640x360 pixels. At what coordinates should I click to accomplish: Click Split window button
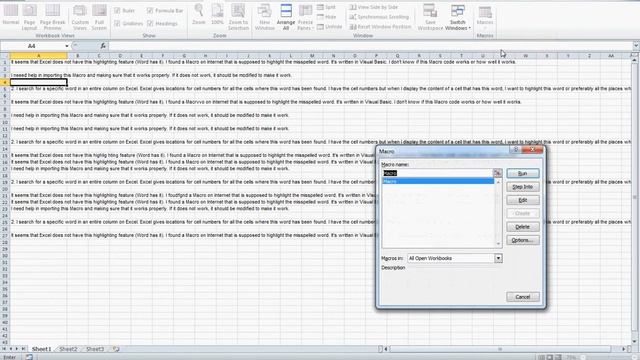[x=327, y=7]
